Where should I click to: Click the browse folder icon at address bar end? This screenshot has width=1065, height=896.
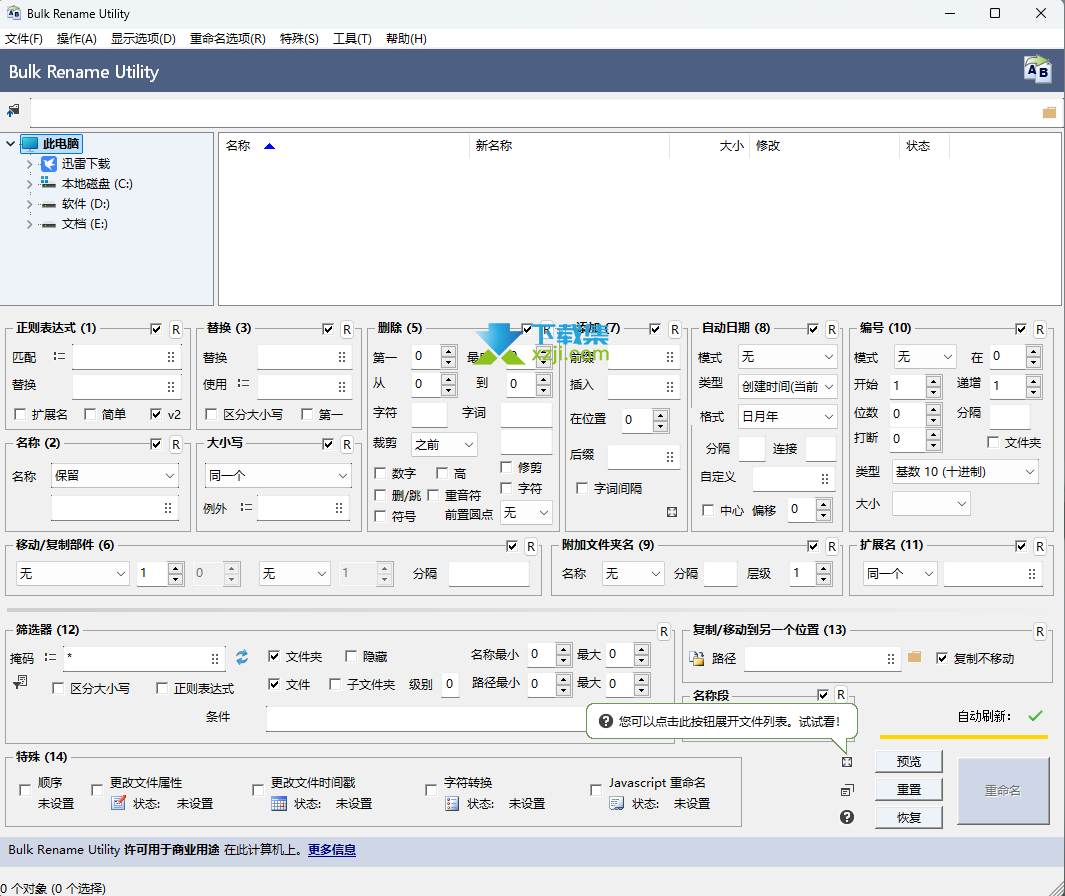(1049, 112)
